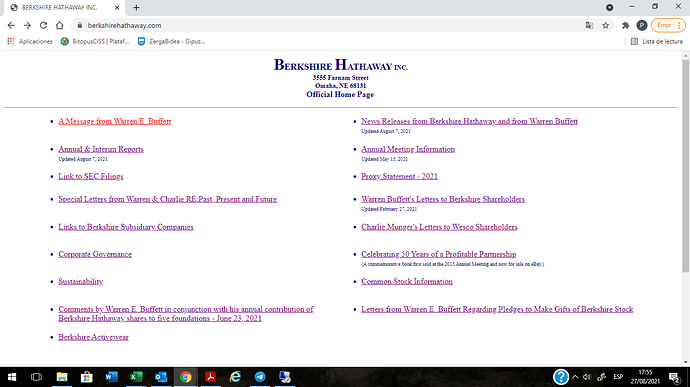Open the Lista de lectura reading list

(x=657, y=41)
